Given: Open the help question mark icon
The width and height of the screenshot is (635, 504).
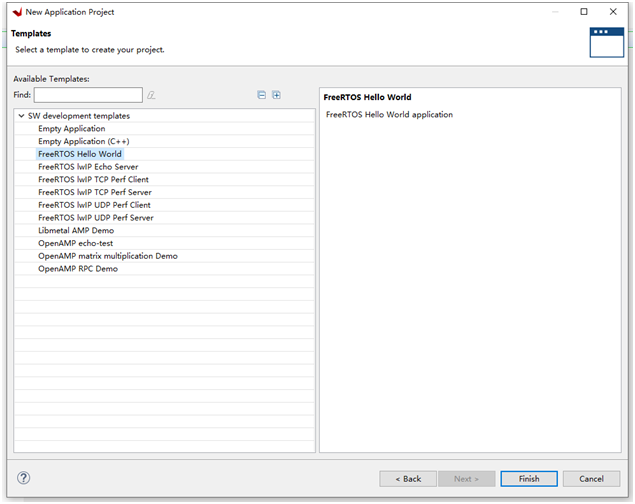Looking at the screenshot, I should [x=23, y=478].
